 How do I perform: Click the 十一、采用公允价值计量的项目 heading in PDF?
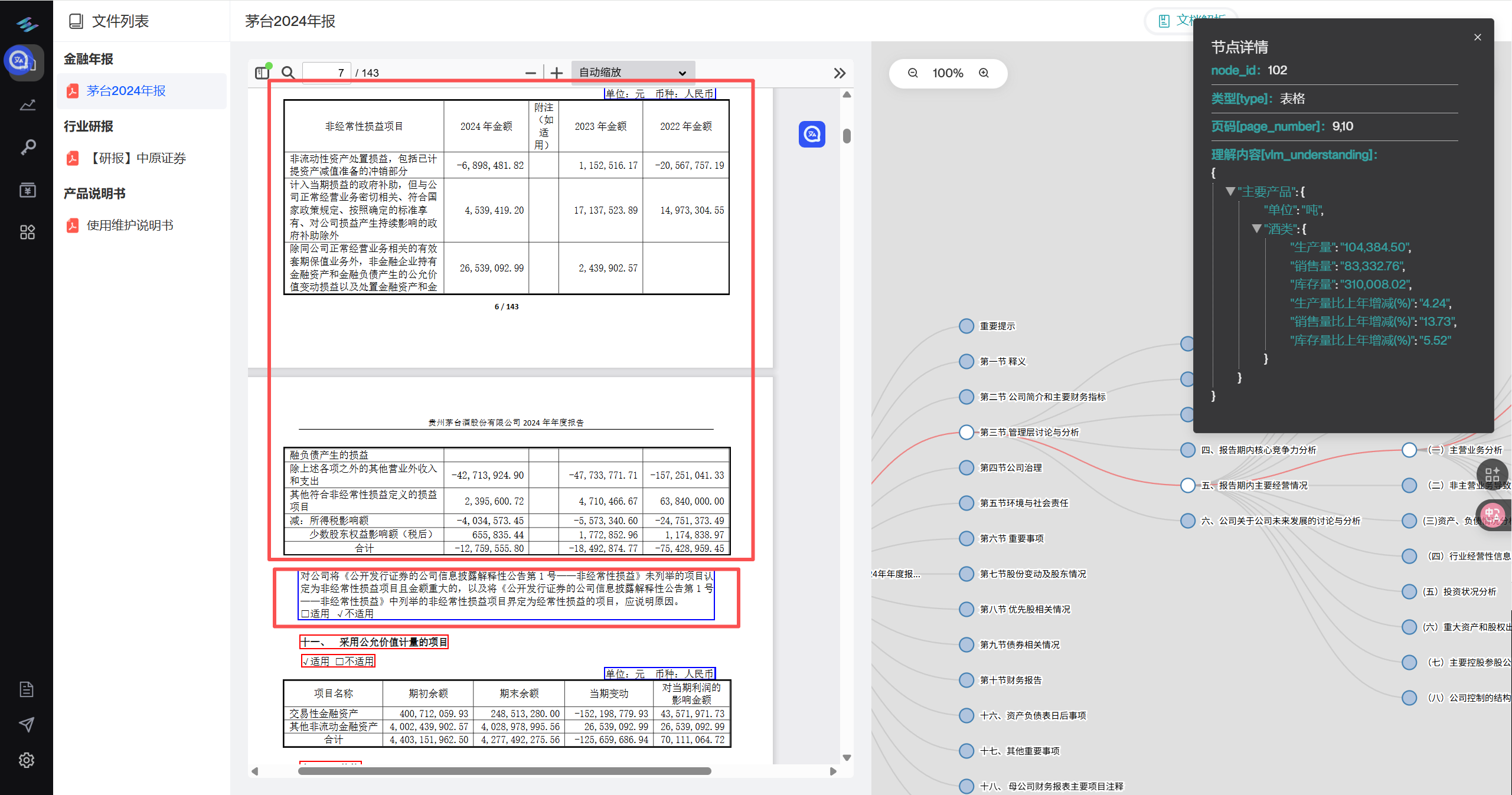(374, 642)
